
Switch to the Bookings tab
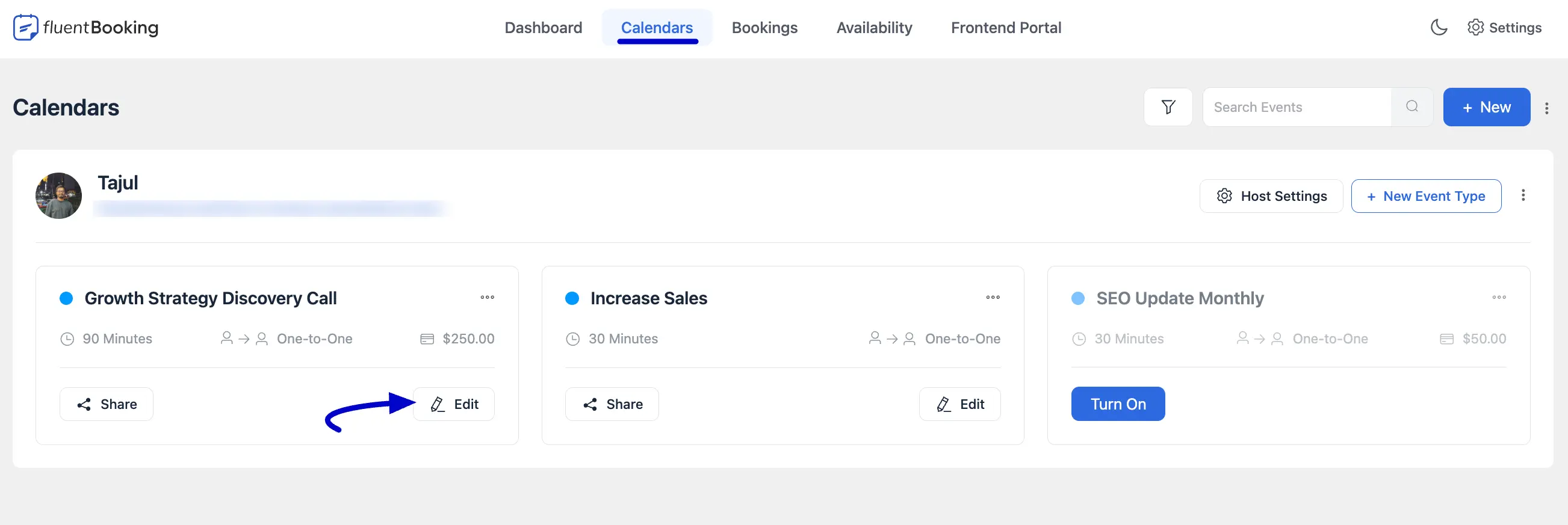[x=764, y=28]
